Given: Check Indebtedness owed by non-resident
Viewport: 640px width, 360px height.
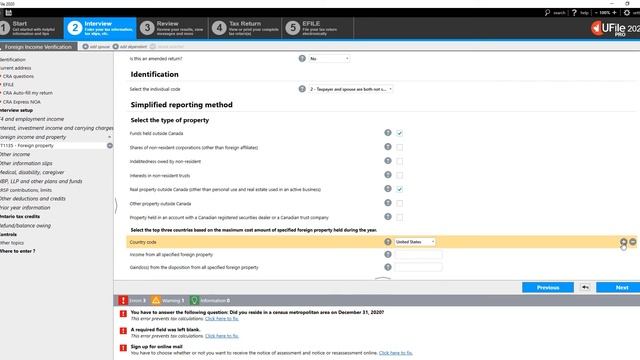Looking at the screenshot, I should coord(400,161).
